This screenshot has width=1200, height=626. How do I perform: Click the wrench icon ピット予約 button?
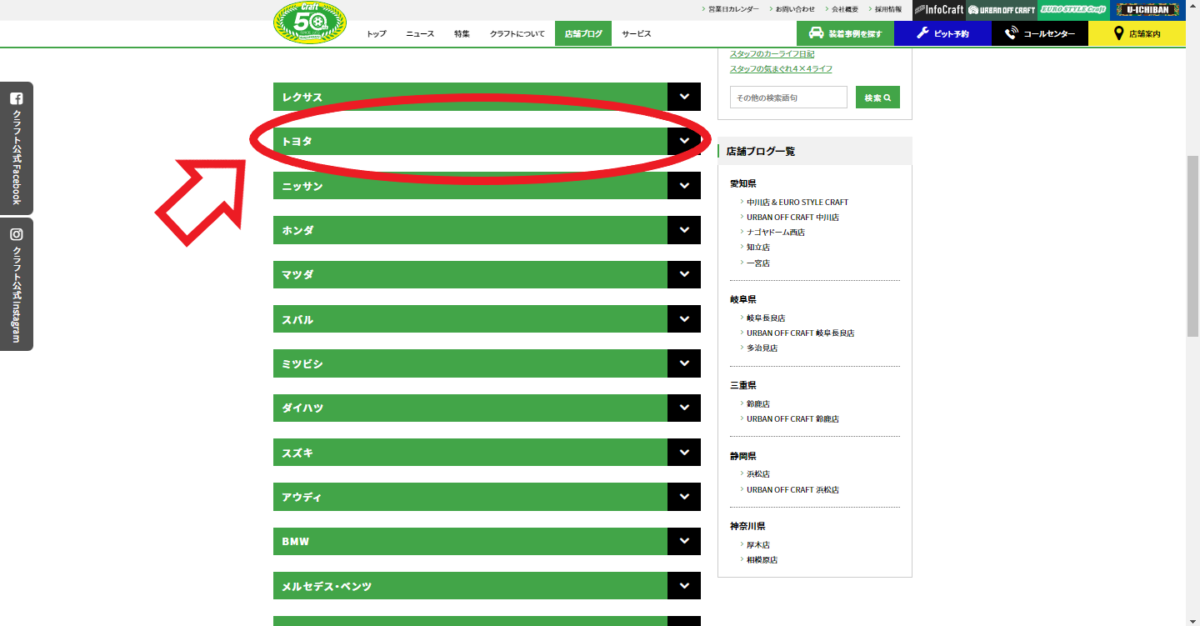942,33
